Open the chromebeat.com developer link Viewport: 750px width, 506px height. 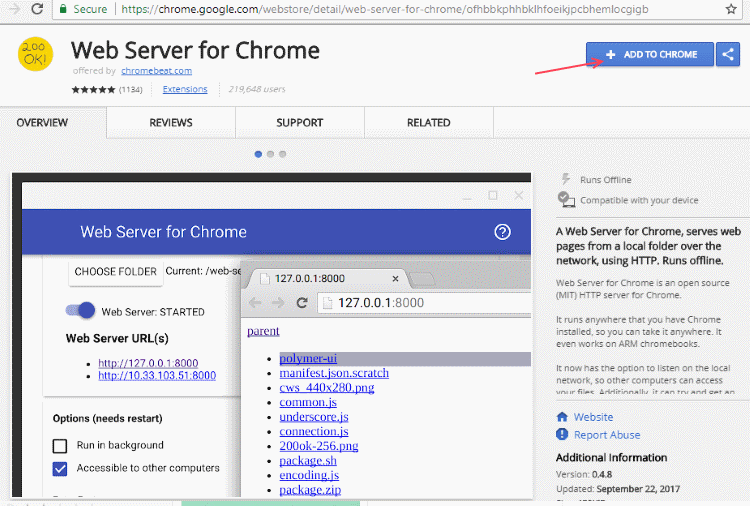[156, 71]
